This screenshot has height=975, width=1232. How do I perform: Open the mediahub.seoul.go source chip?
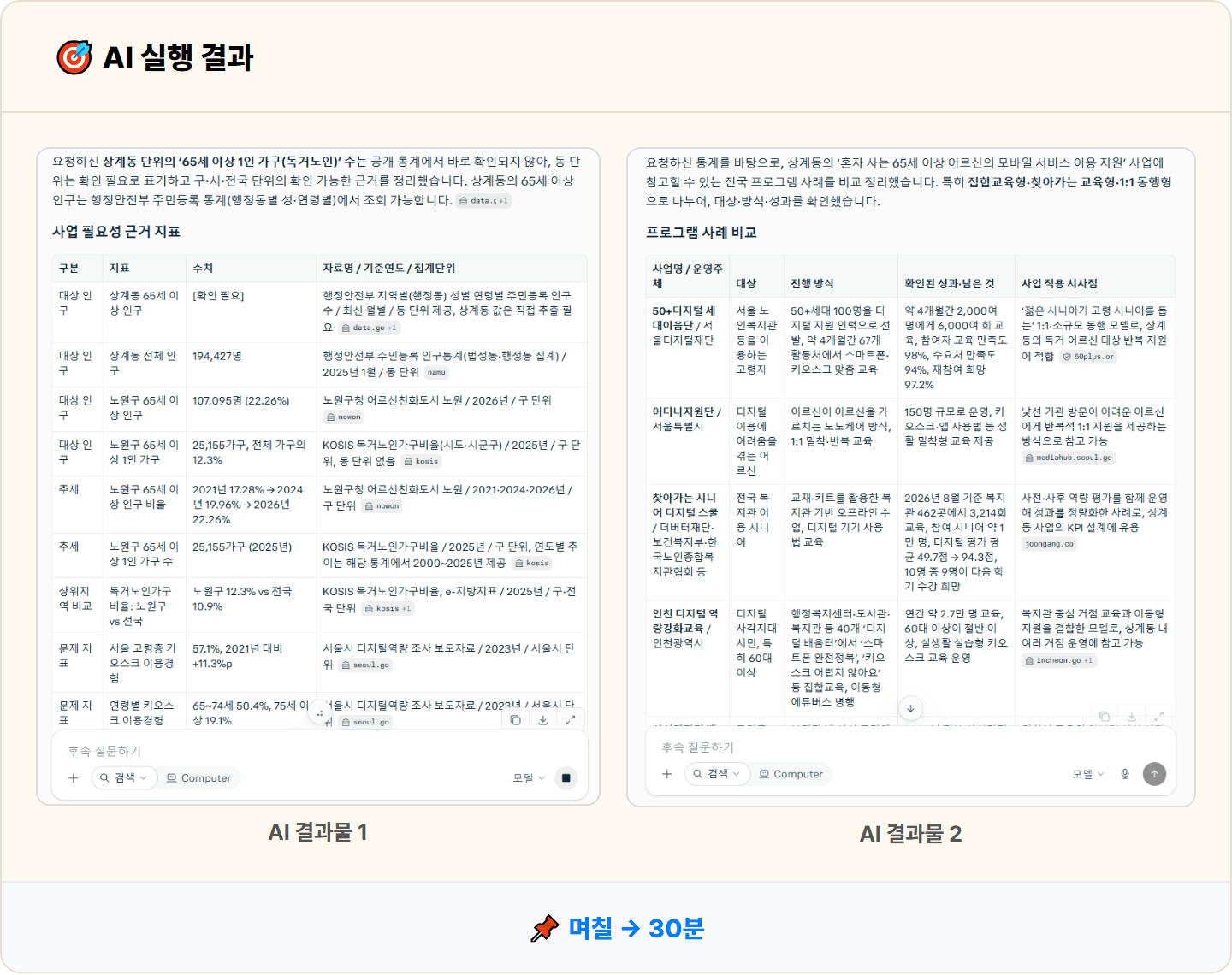coord(1069,458)
